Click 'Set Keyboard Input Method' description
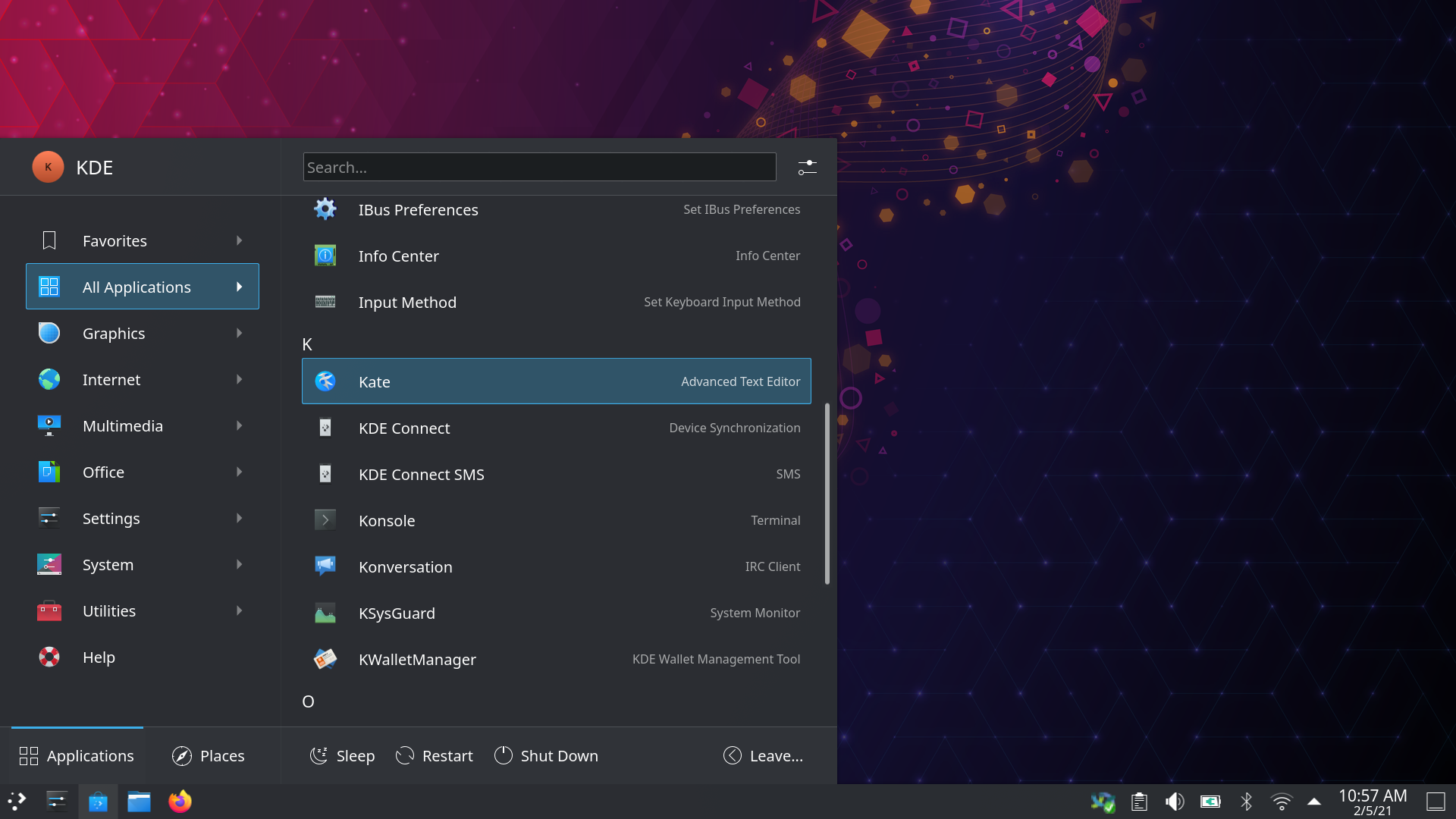Screen dimensions: 1456x819 click(x=722, y=302)
